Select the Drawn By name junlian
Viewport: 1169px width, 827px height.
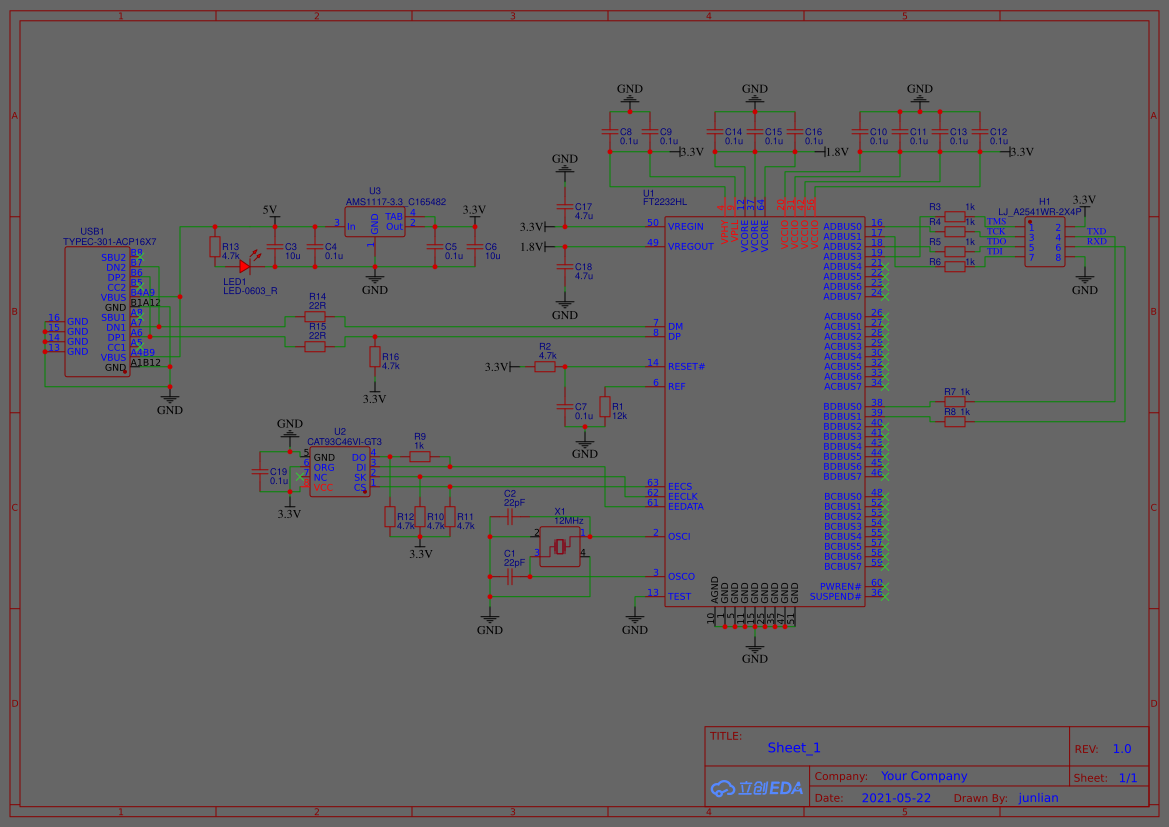1039,798
